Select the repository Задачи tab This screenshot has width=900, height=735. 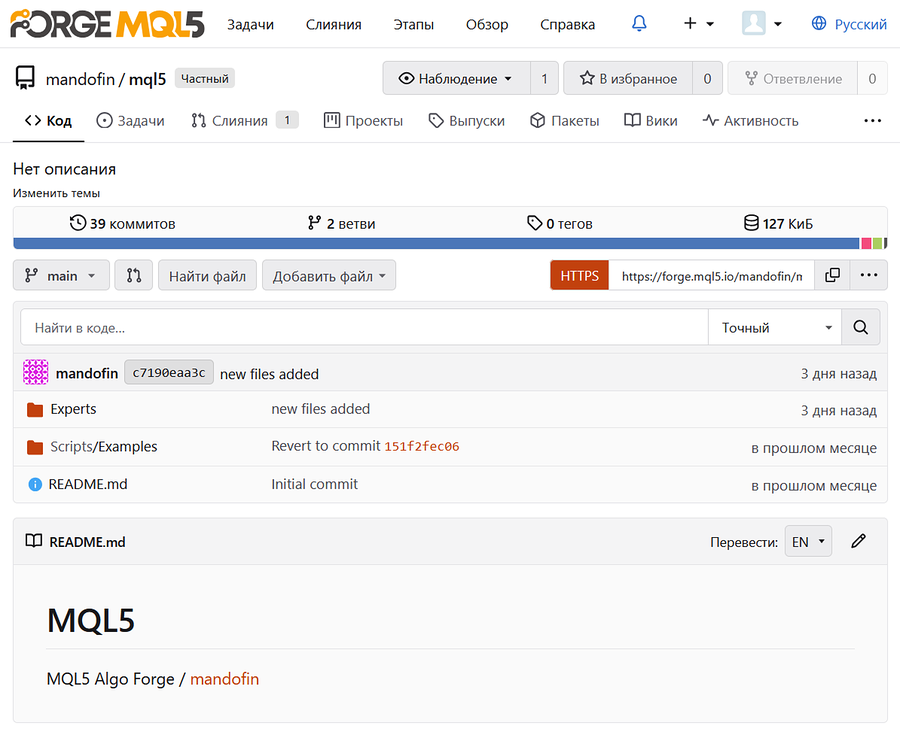tap(130, 120)
